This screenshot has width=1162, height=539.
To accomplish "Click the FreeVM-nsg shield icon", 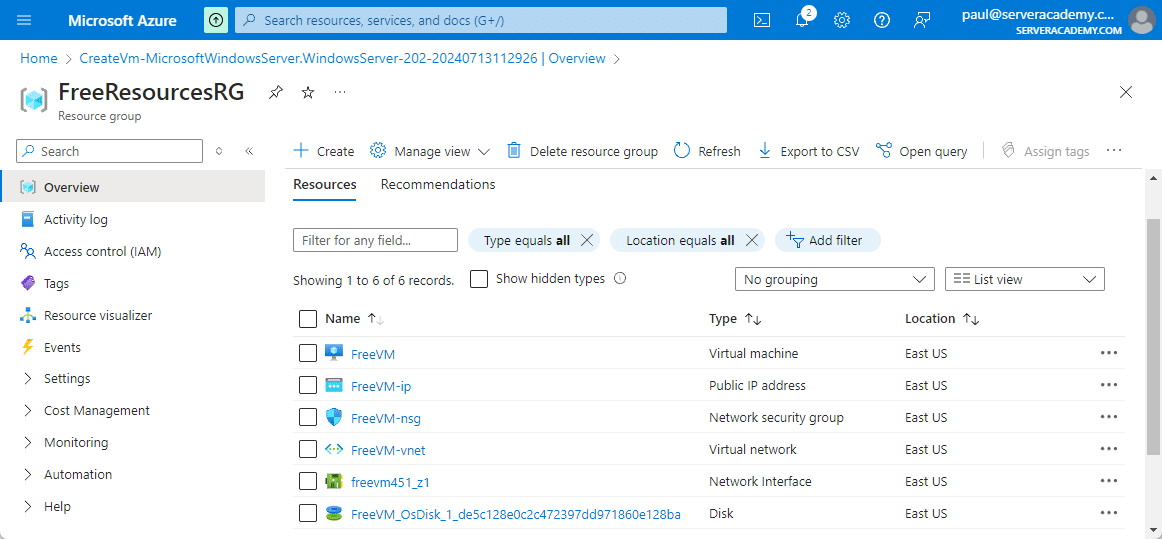I will tap(333, 417).
